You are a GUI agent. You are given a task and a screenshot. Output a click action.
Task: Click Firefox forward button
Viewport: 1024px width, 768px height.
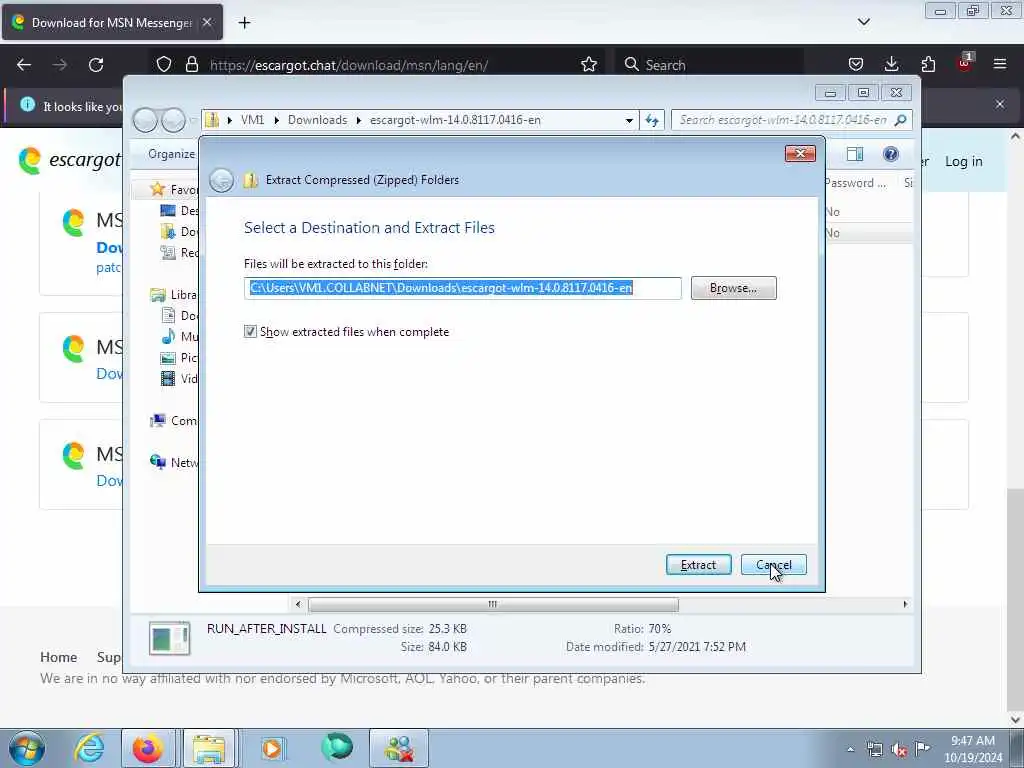pos(59,65)
